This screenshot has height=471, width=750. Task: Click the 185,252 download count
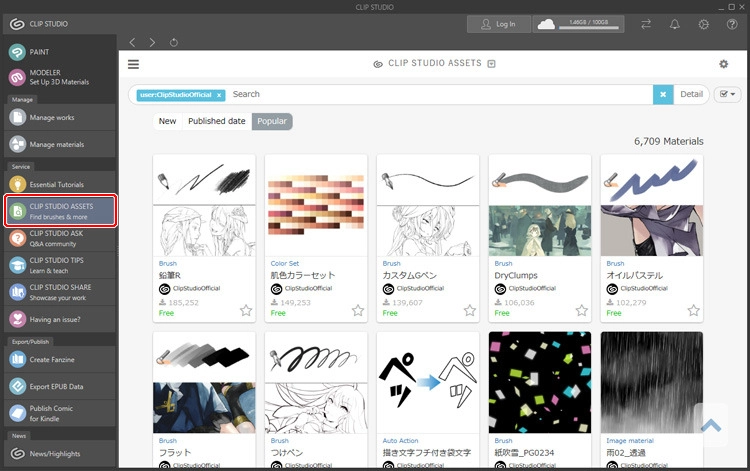(x=183, y=303)
